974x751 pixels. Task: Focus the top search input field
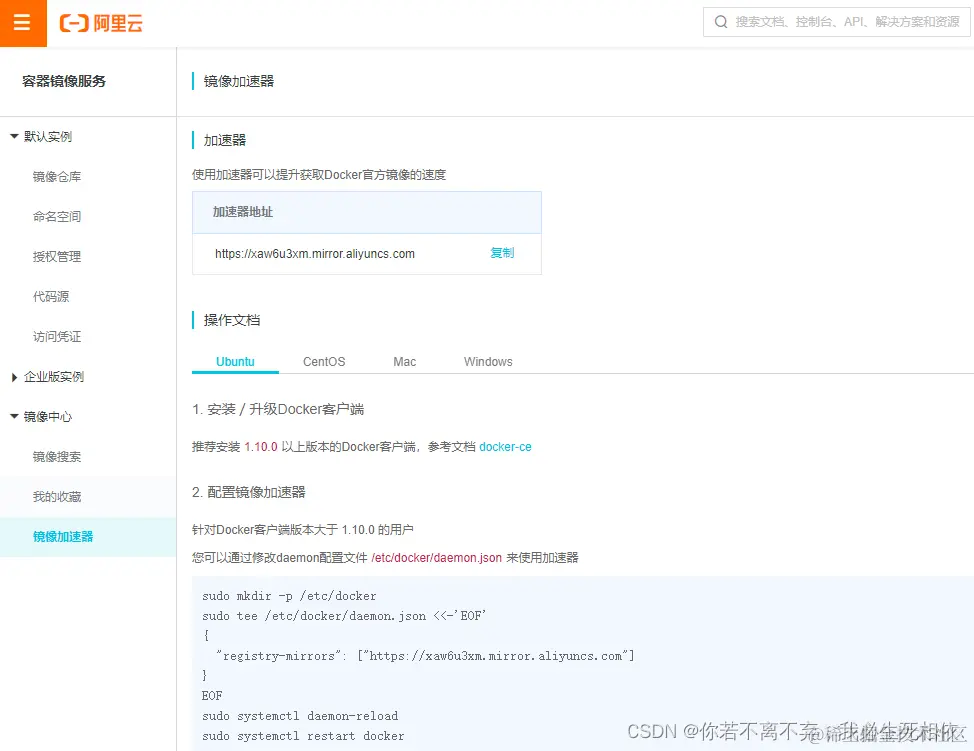tap(837, 22)
